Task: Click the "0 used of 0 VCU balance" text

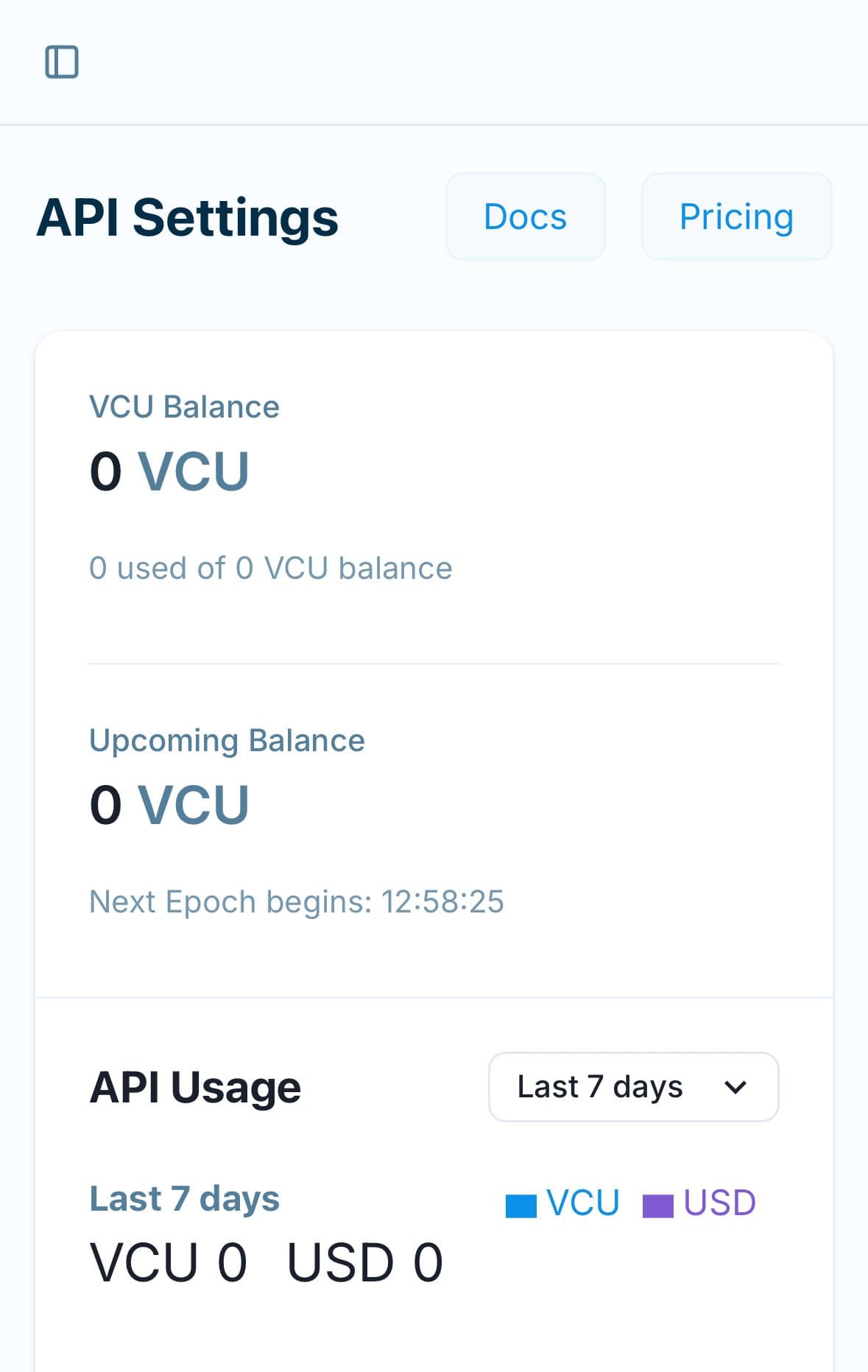Action: 270,569
